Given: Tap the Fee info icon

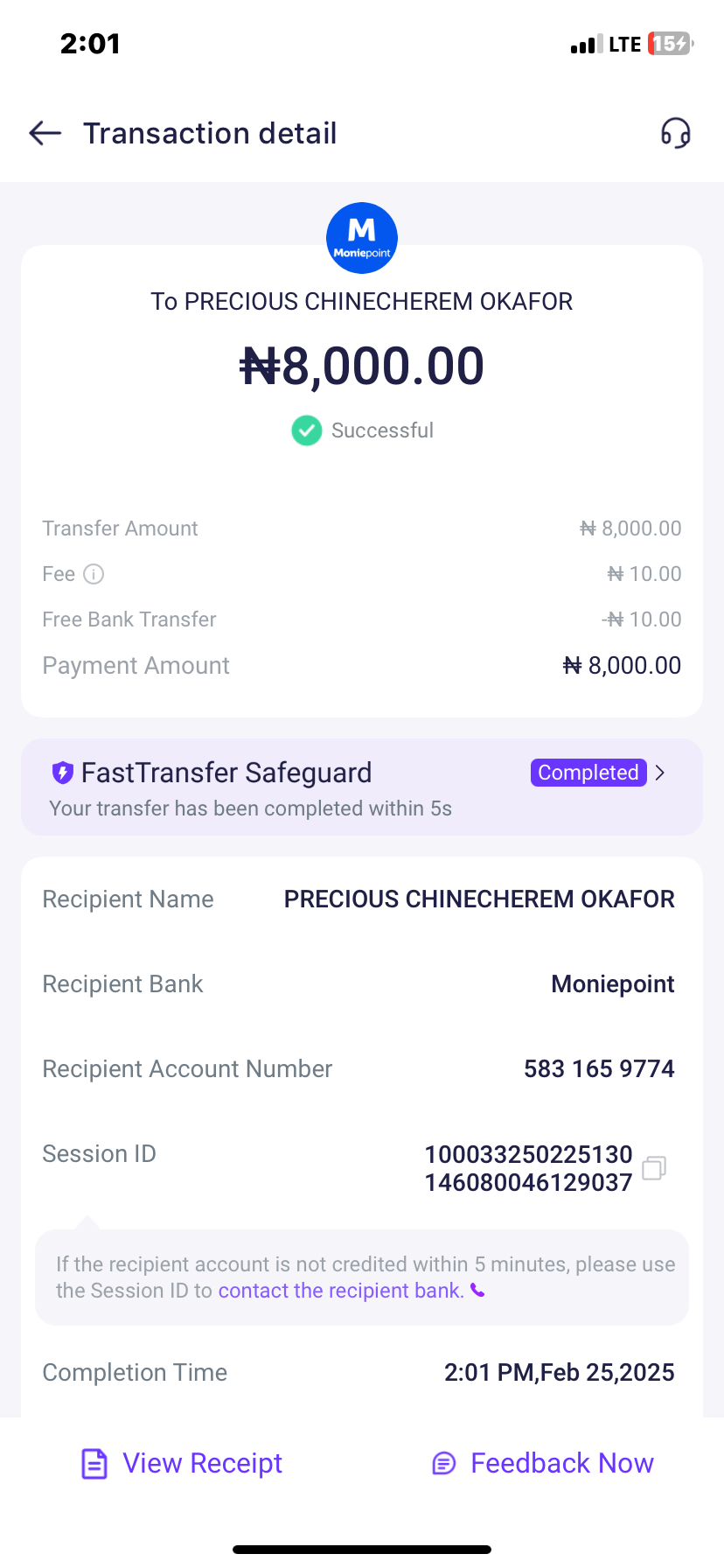Looking at the screenshot, I should (x=94, y=574).
